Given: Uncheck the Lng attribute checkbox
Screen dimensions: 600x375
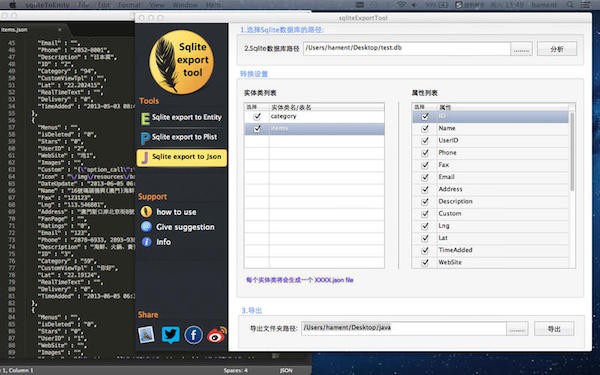Looking at the screenshot, I should 425,226.
